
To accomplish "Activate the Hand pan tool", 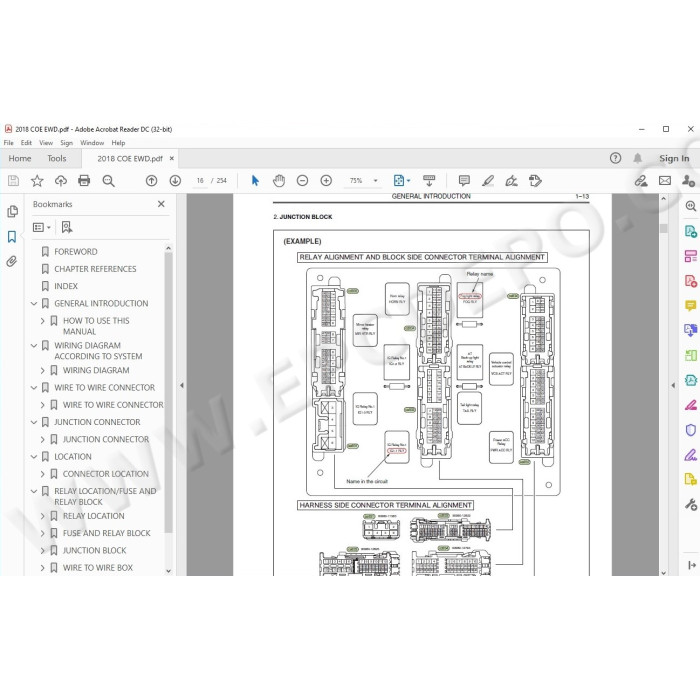I will point(279,181).
